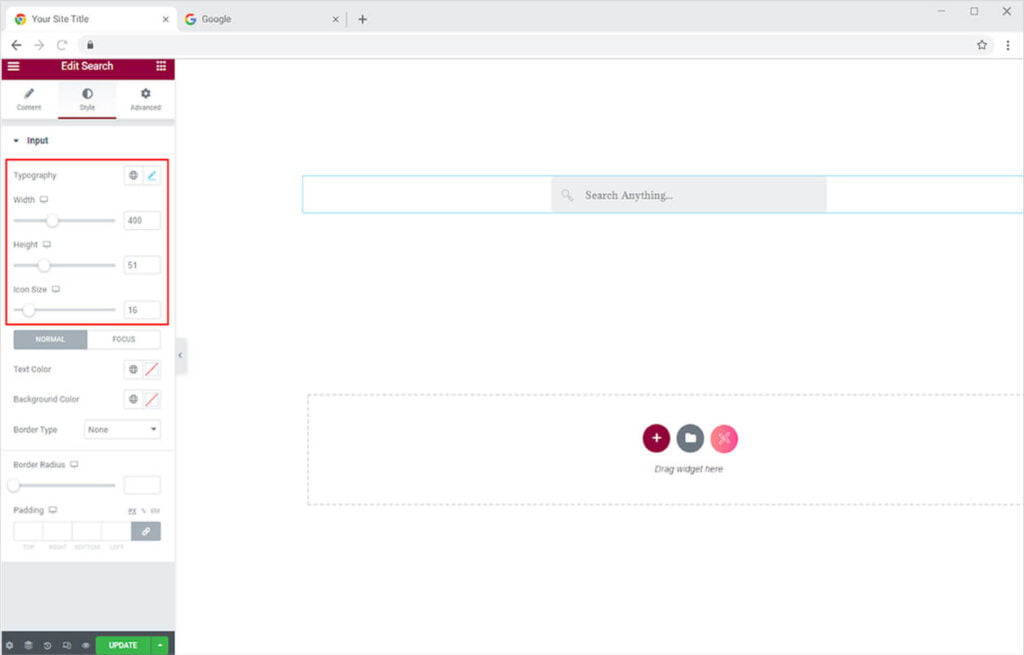Click the Typography global globe icon
The height and width of the screenshot is (655, 1024).
[x=133, y=175]
